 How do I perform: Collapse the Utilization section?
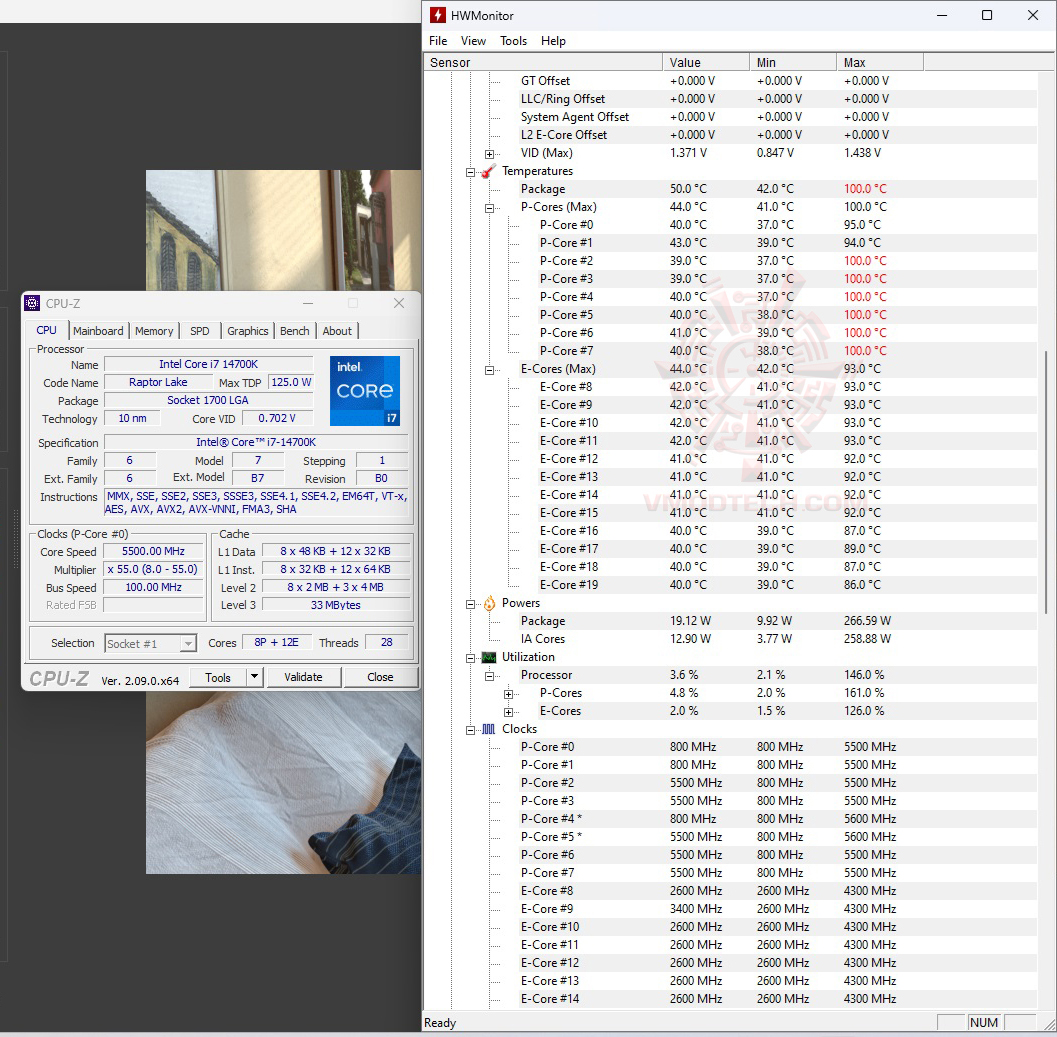(471, 658)
